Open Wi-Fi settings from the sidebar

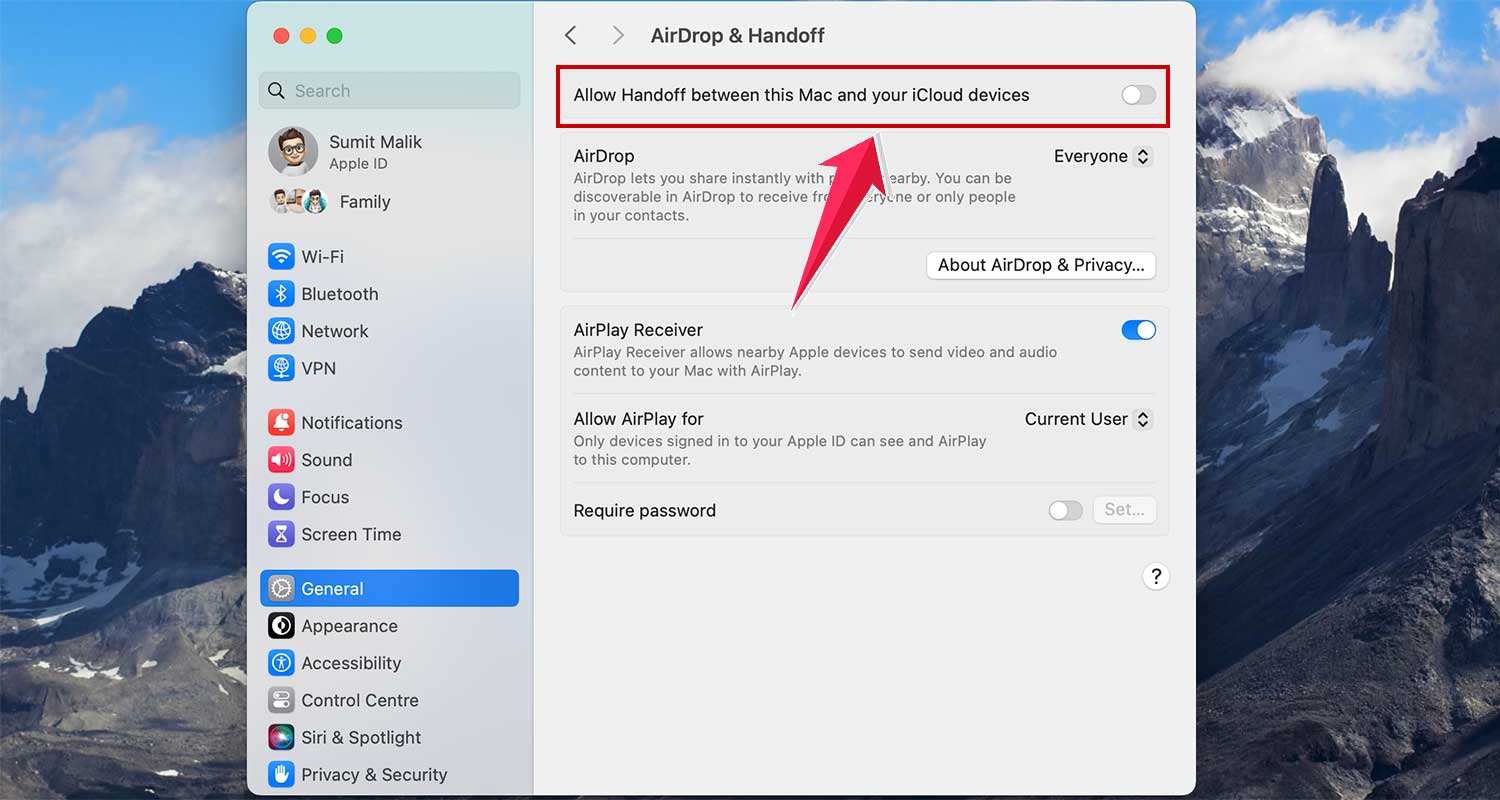click(x=281, y=256)
